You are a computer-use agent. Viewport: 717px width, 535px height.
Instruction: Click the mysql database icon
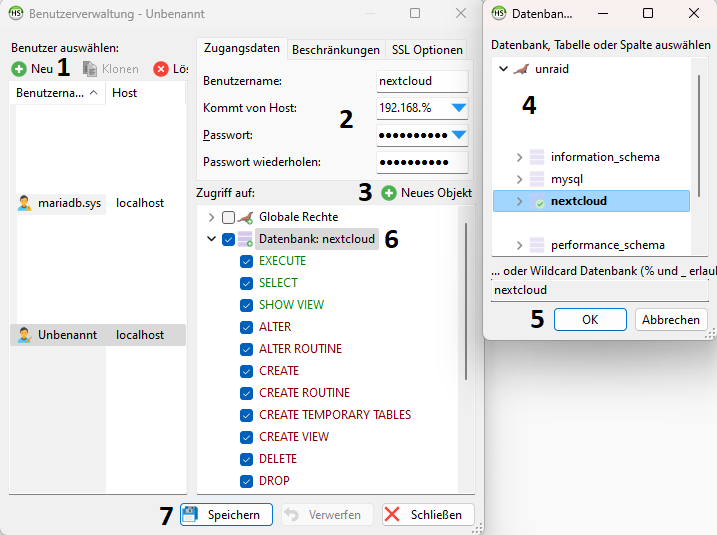(x=537, y=179)
